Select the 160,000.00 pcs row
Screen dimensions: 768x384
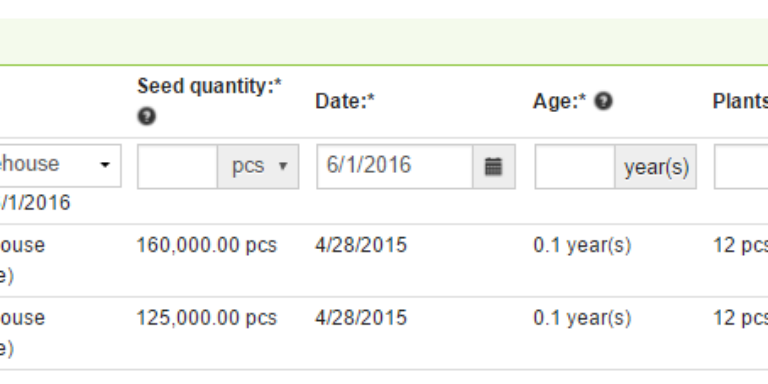pos(384,261)
